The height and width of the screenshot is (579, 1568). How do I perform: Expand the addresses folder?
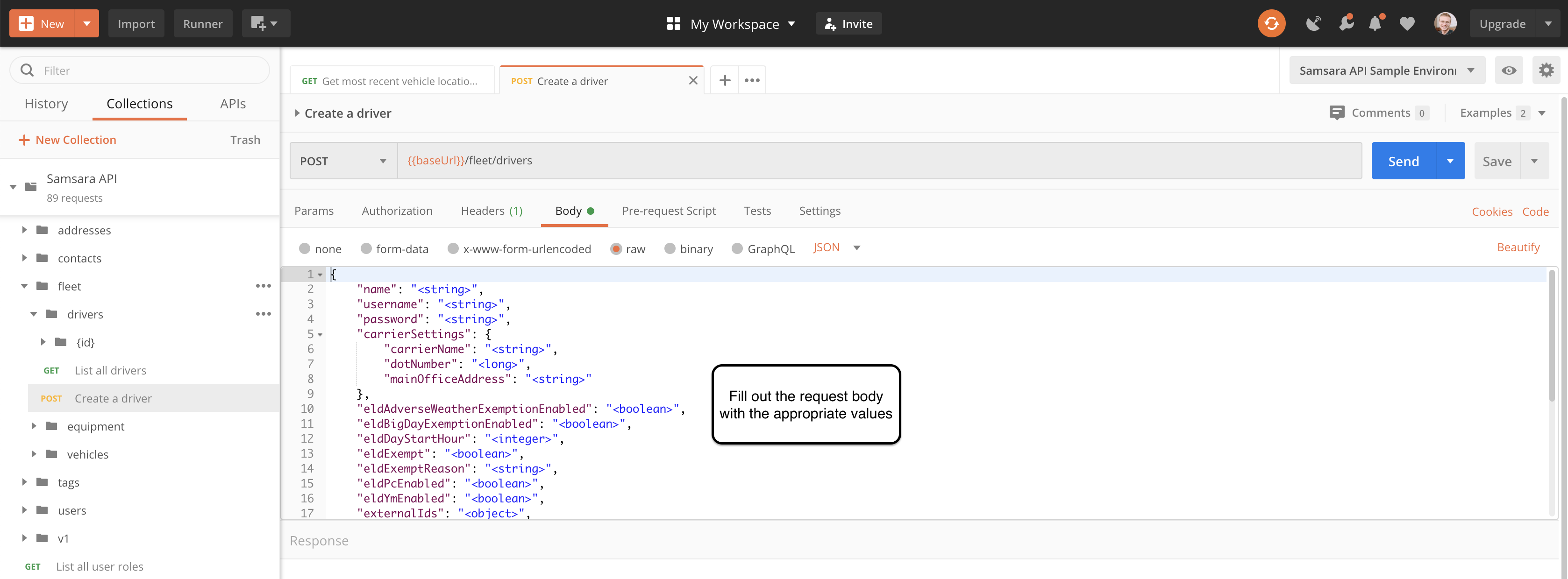(x=24, y=230)
